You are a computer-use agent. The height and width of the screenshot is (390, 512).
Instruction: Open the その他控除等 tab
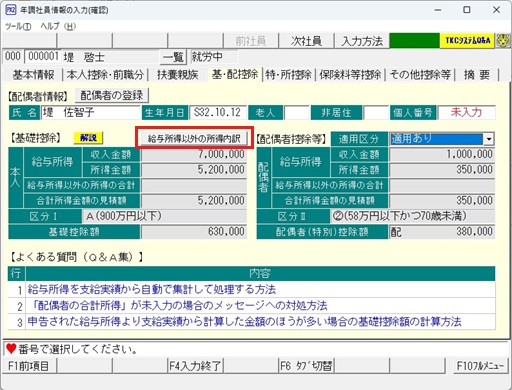click(x=420, y=75)
